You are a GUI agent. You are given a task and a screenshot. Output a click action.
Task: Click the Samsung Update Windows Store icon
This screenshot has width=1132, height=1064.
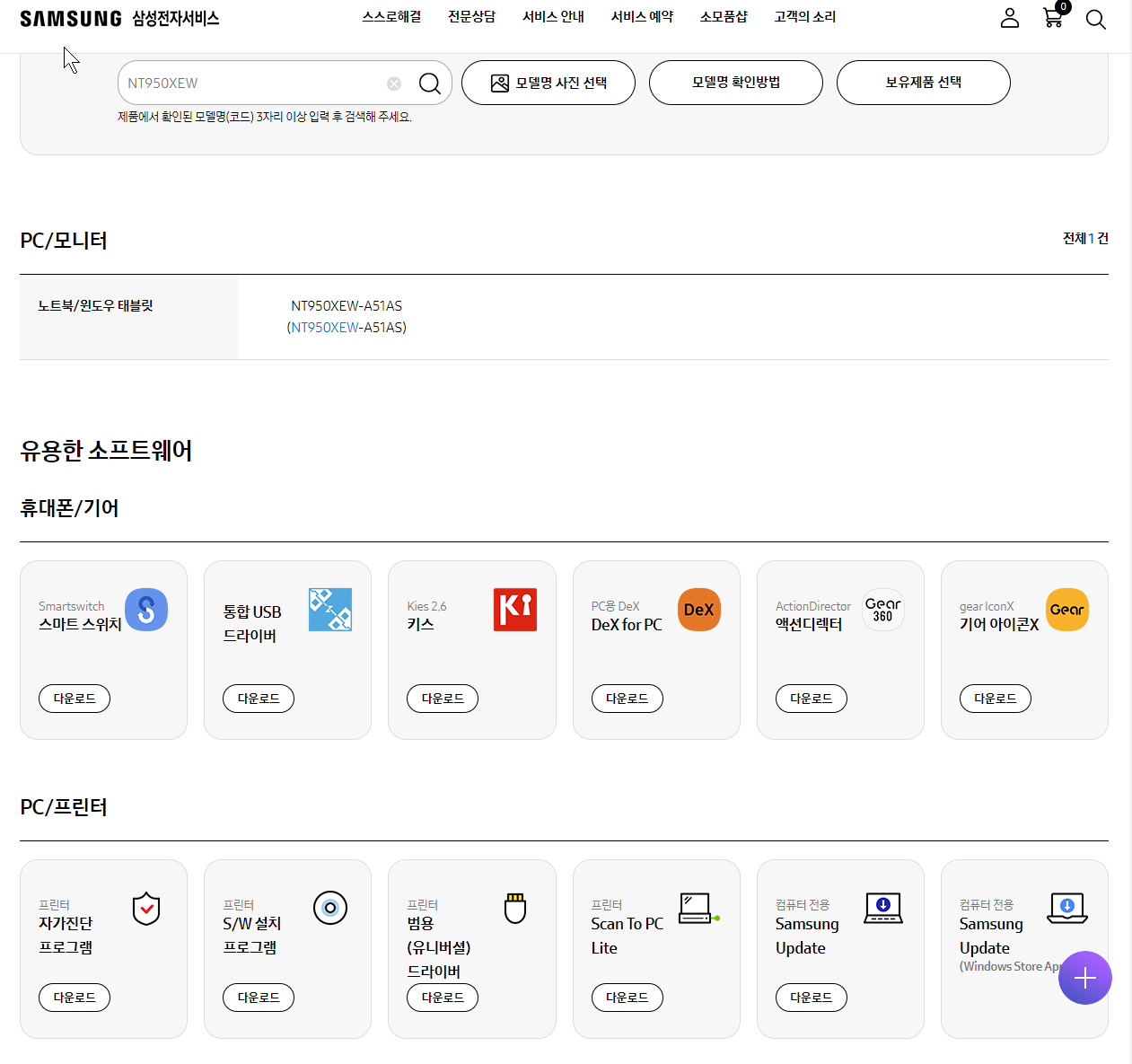click(1068, 908)
